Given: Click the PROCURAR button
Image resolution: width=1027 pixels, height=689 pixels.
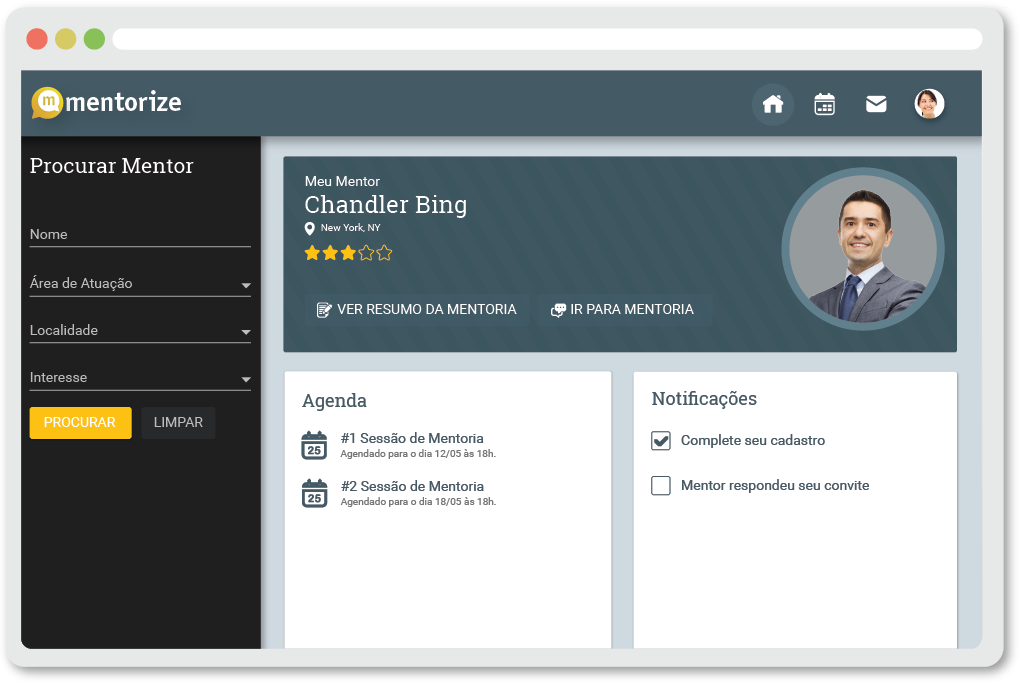Looking at the screenshot, I should (x=80, y=422).
